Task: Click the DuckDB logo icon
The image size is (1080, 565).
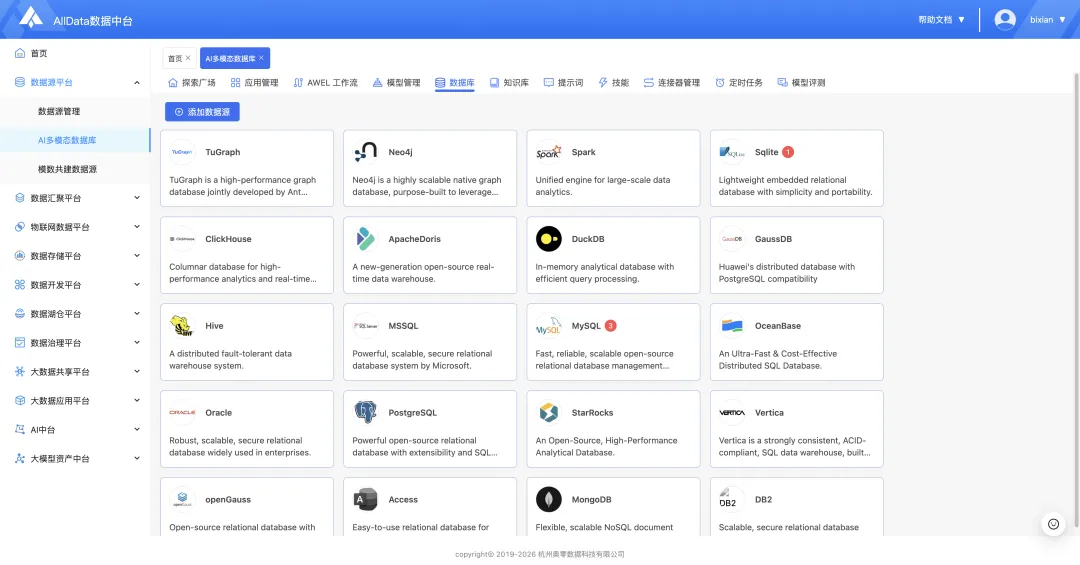Action: [548, 239]
